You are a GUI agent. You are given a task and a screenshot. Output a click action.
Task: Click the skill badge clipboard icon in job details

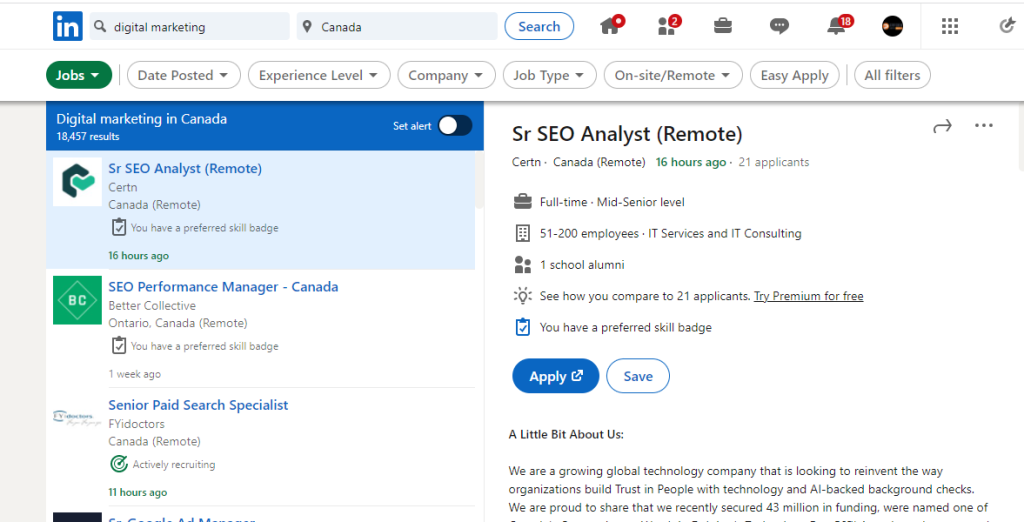click(522, 327)
